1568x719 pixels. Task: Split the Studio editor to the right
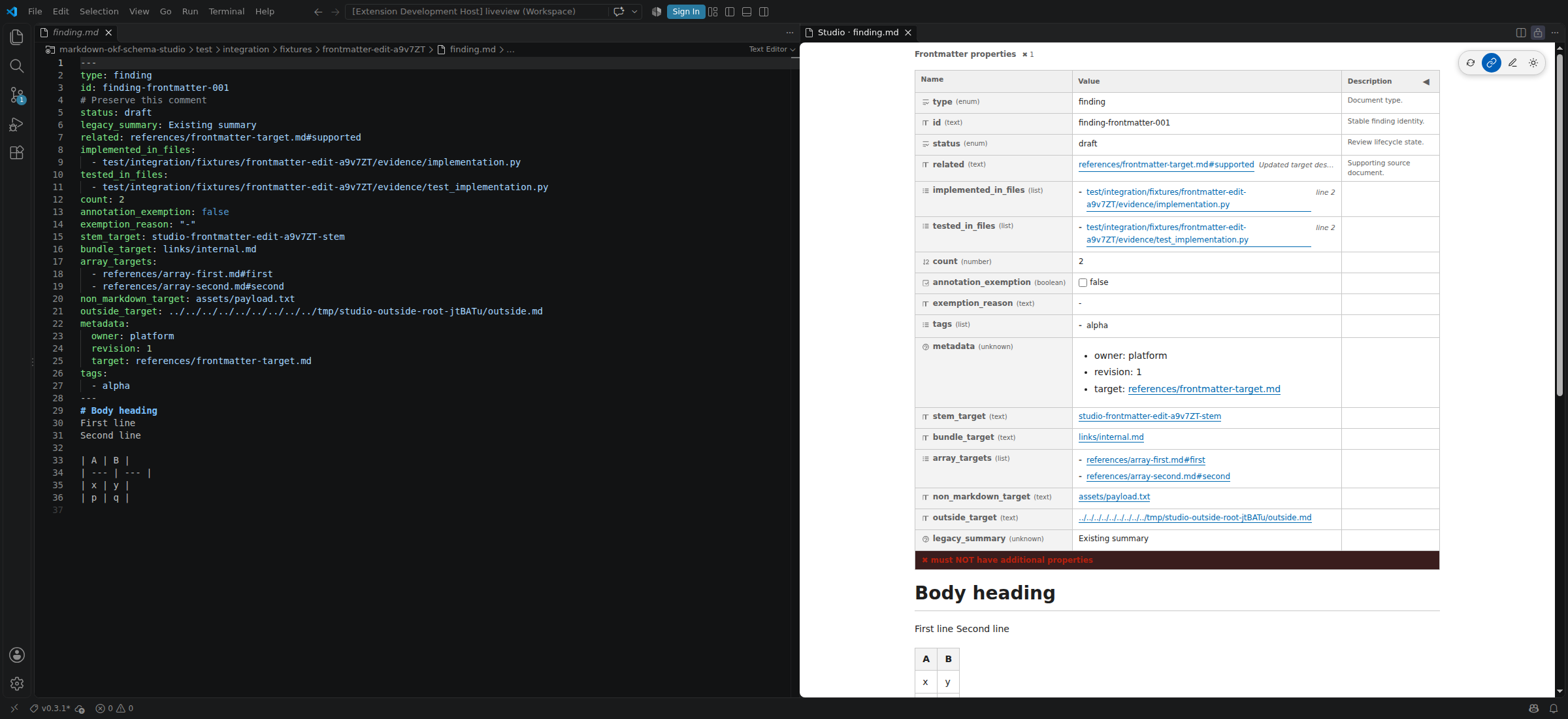1521,32
